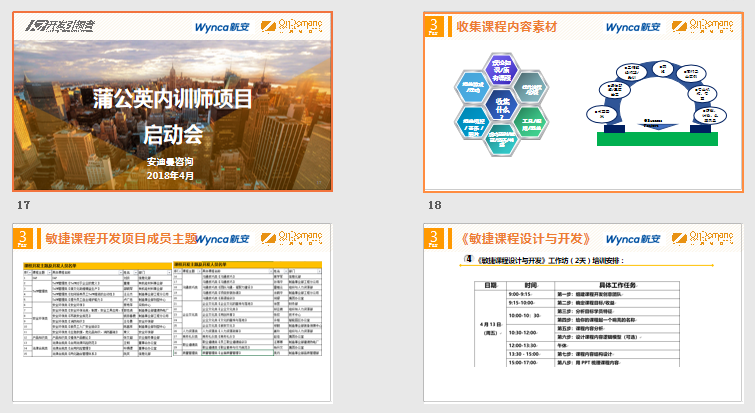Click the orange OnDemand logo on slide 17

click(291, 27)
